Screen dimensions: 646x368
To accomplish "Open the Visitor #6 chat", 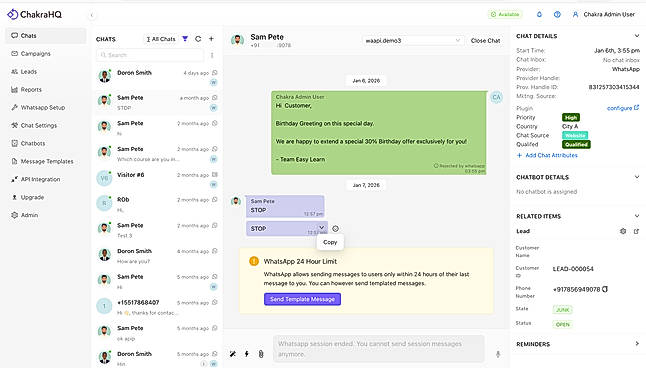I will pos(157,179).
